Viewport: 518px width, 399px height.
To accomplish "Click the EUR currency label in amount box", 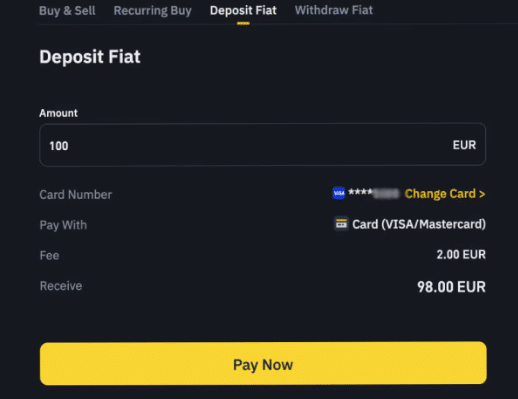I will click(x=464, y=145).
